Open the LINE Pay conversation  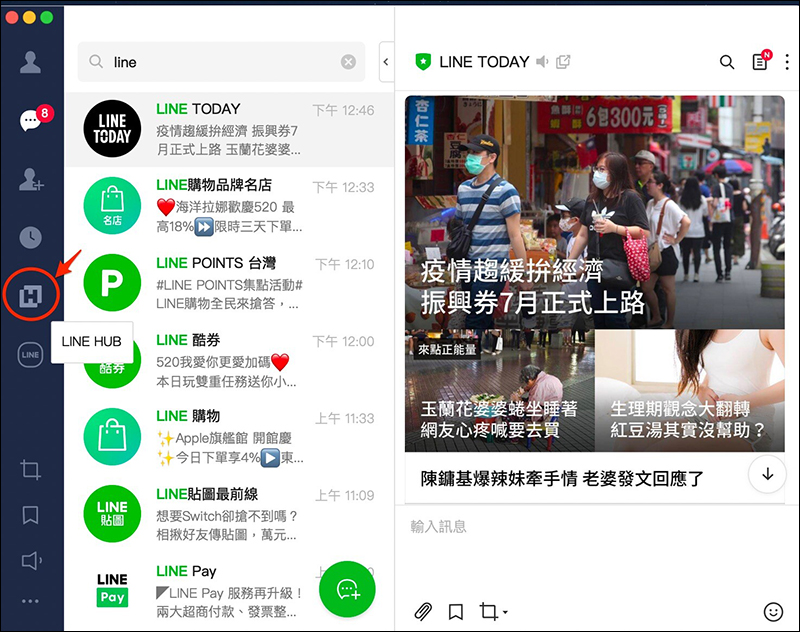tap(230, 591)
